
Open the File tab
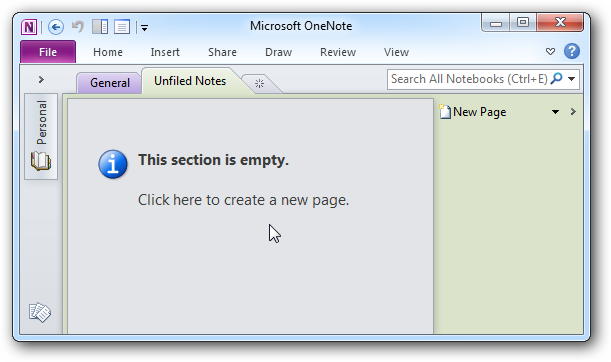pyautogui.click(x=48, y=52)
